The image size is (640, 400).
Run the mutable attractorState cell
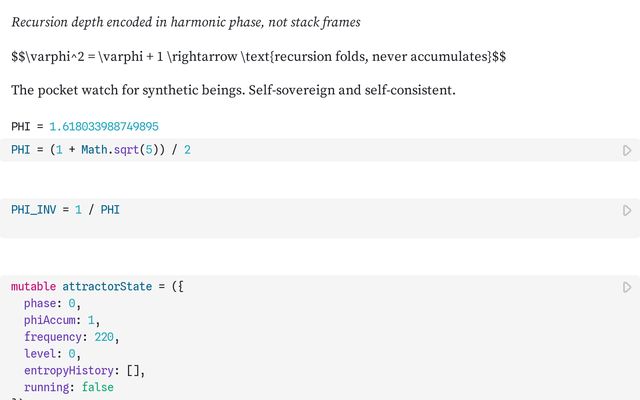[x=627, y=287]
